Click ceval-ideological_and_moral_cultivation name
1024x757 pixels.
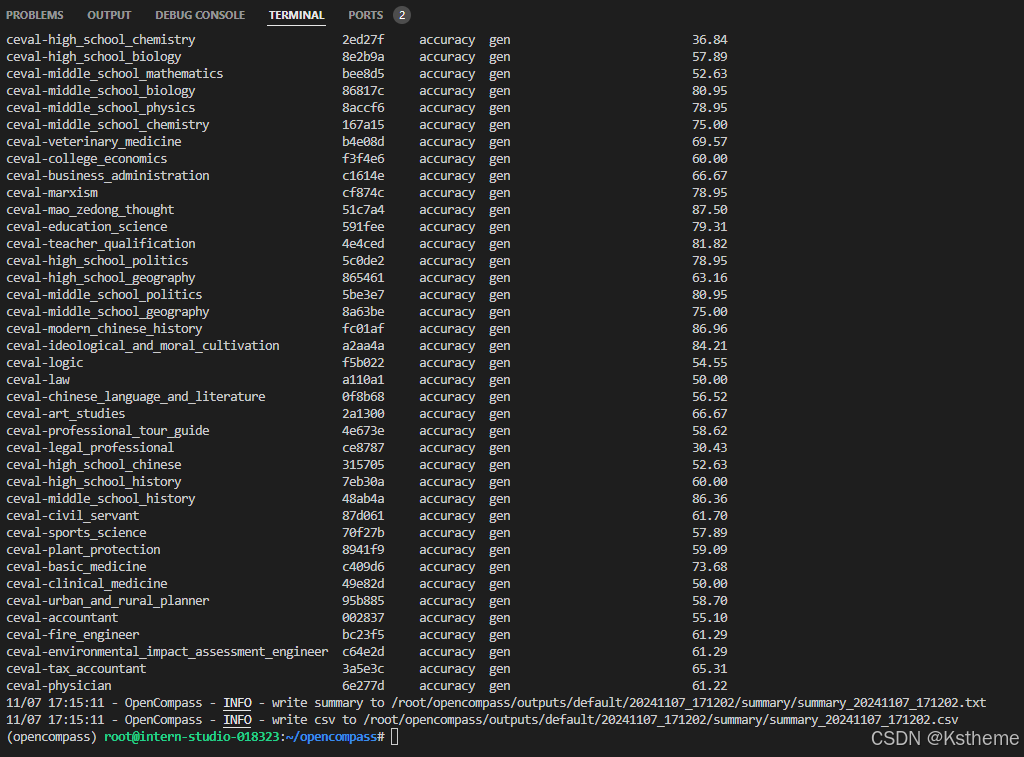pos(142,346)
